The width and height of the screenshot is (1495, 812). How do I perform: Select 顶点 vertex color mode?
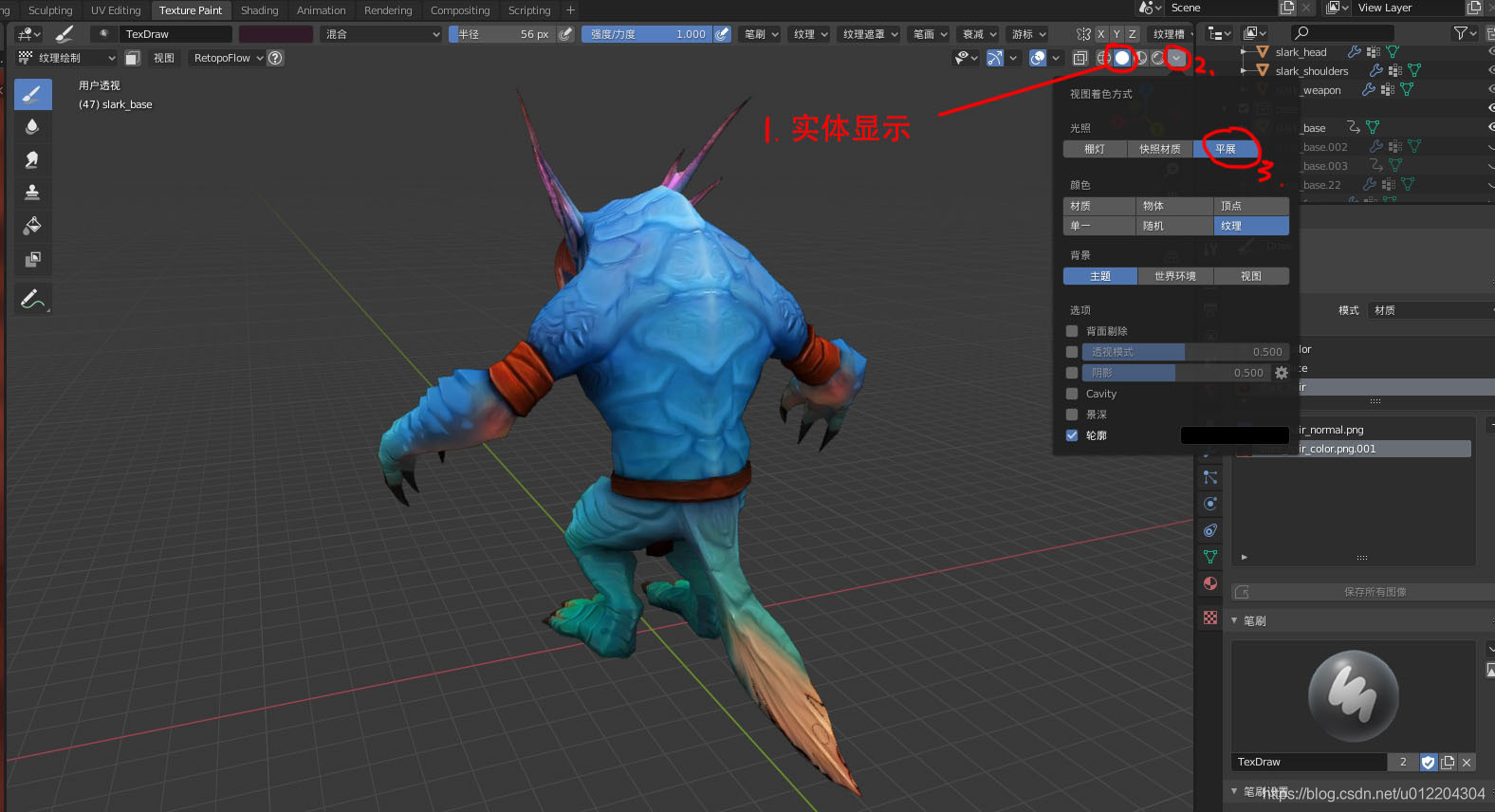coord(1251,206)
